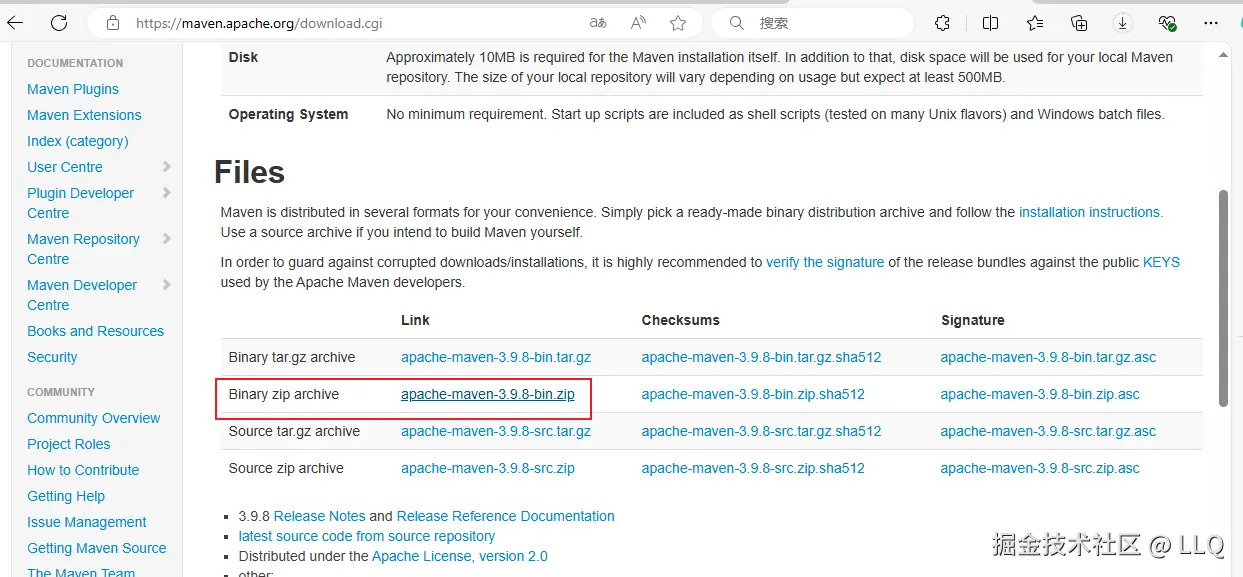Add page to favorites with star icon

[x=678, y=22]
